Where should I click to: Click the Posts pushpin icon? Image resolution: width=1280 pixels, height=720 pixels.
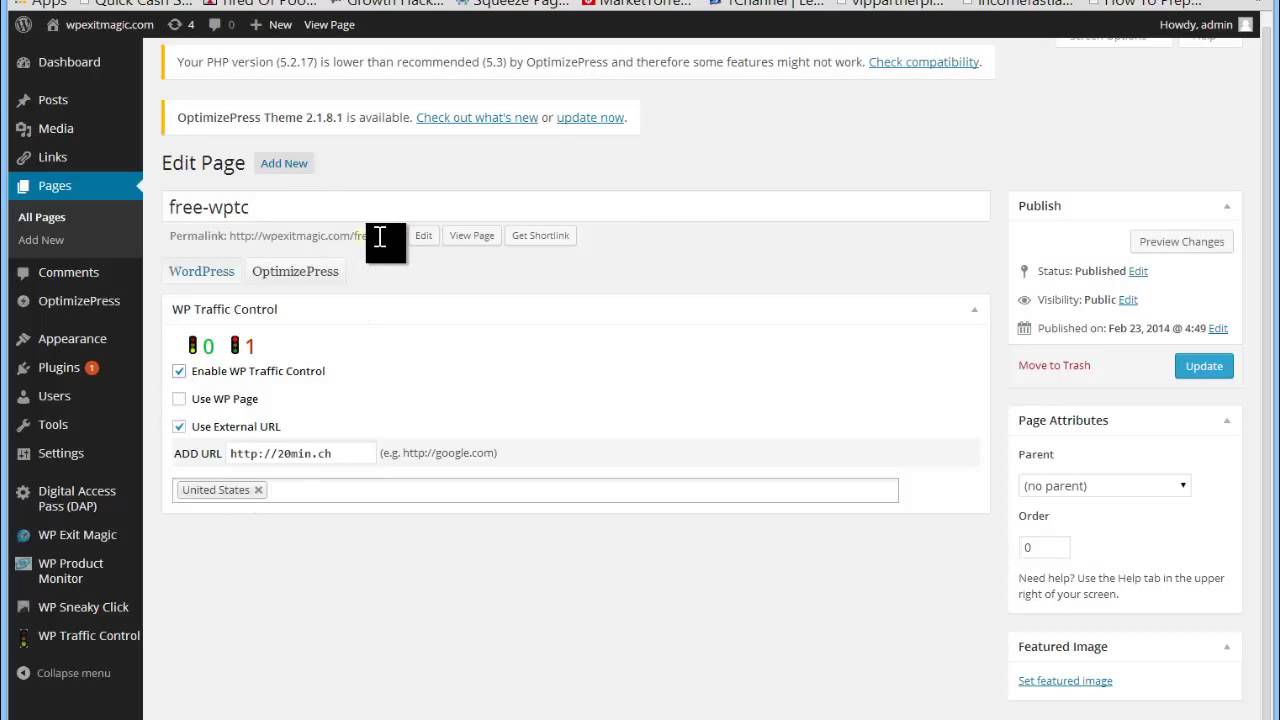click(24, 100)
